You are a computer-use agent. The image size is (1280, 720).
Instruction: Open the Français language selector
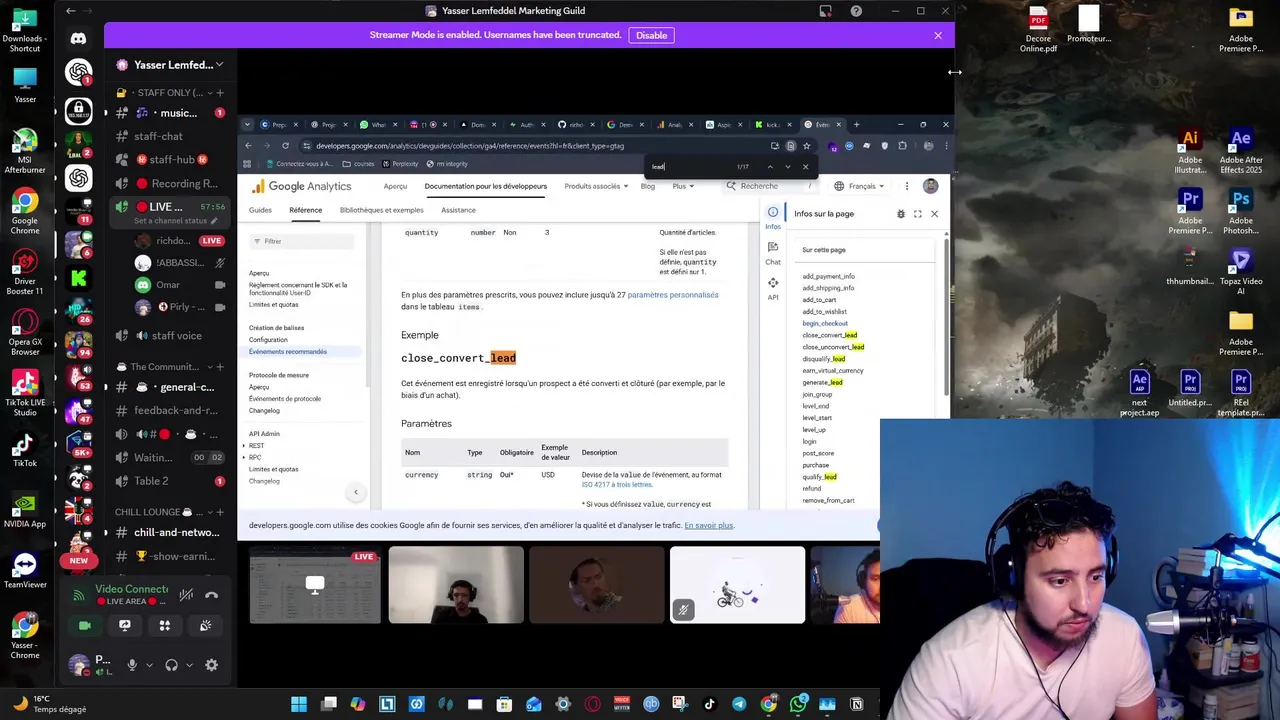[861, 186]
